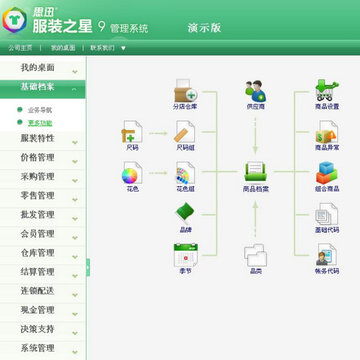
Task: Expand the 价格管理 section chevron
Action: pos(75,162)
